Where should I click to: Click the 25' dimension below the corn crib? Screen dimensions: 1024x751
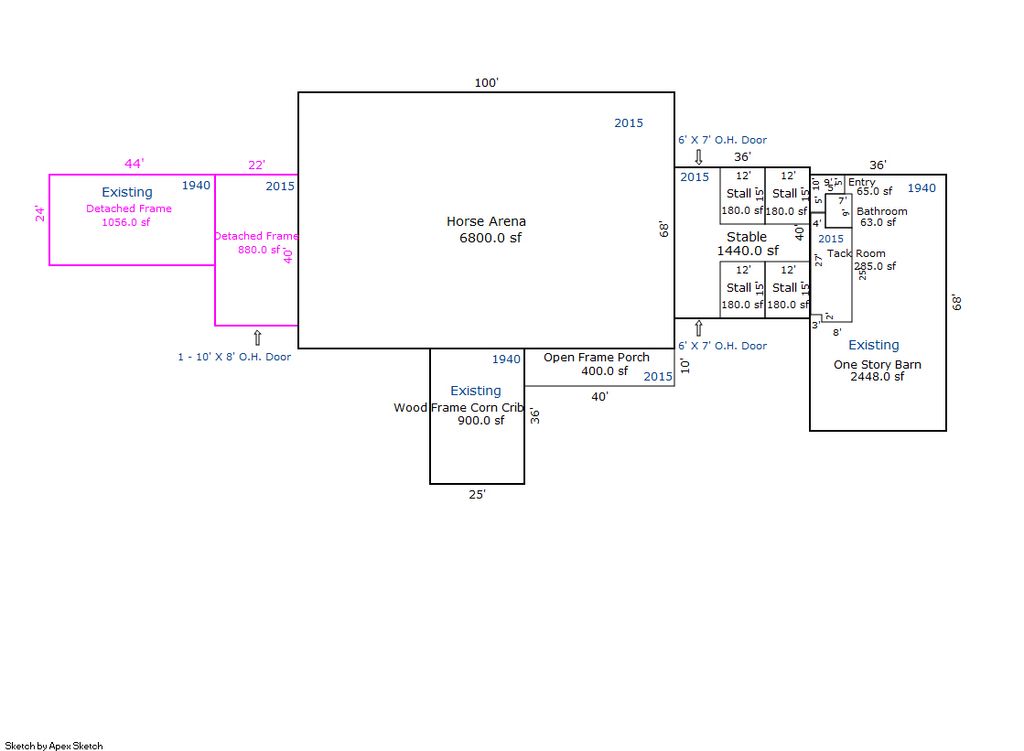coord(477,494)
